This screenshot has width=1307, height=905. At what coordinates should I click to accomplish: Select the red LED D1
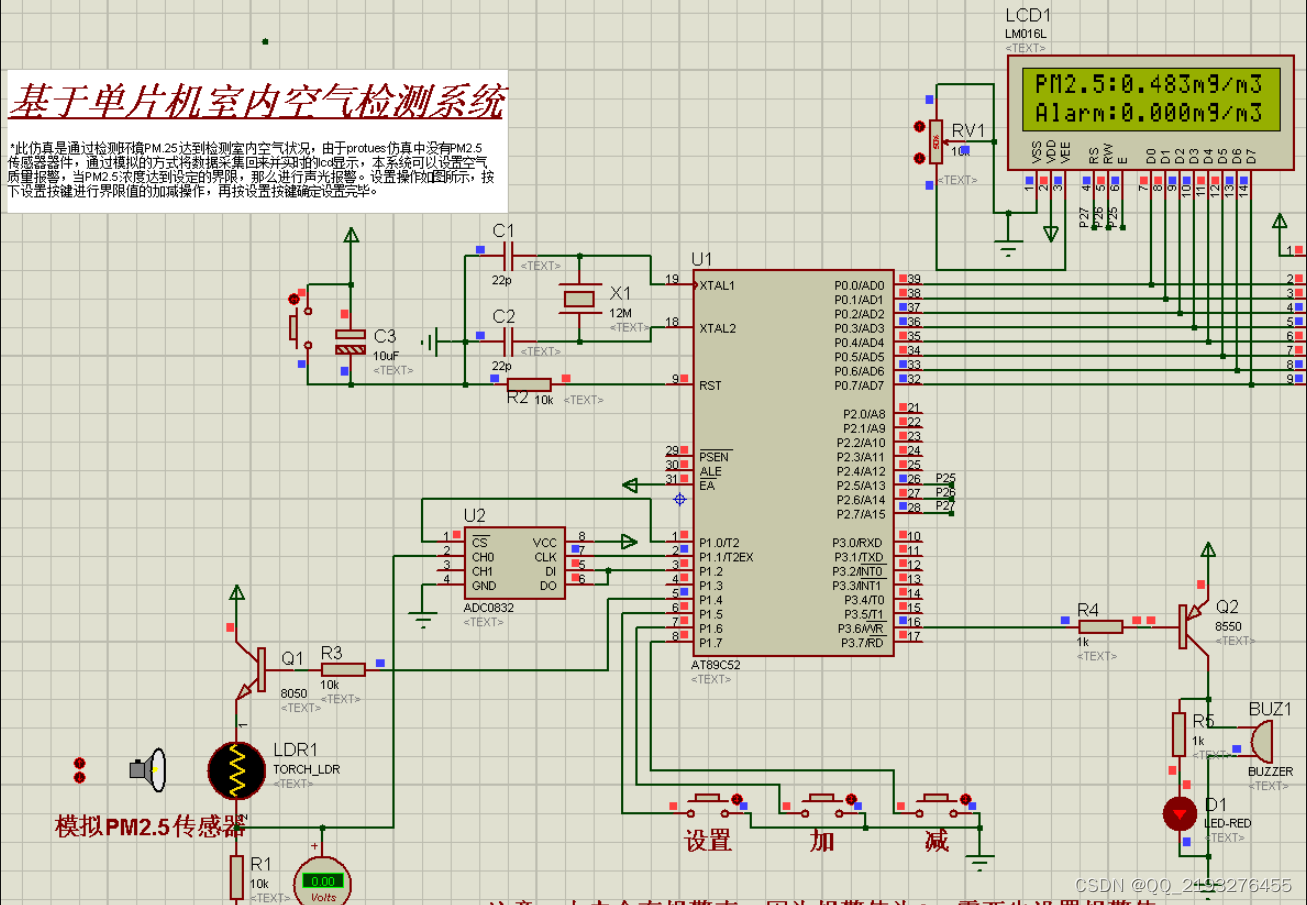coord(1180,813)
